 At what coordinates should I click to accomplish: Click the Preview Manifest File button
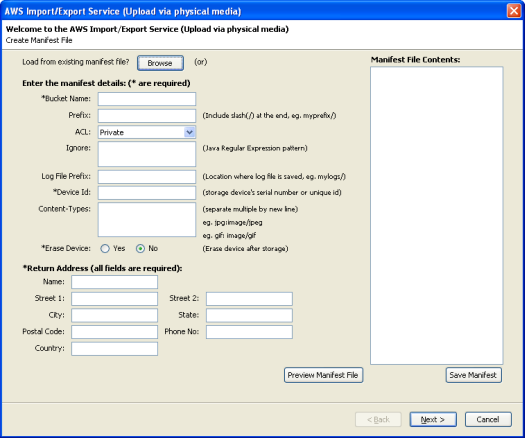(x=323, y=375)
